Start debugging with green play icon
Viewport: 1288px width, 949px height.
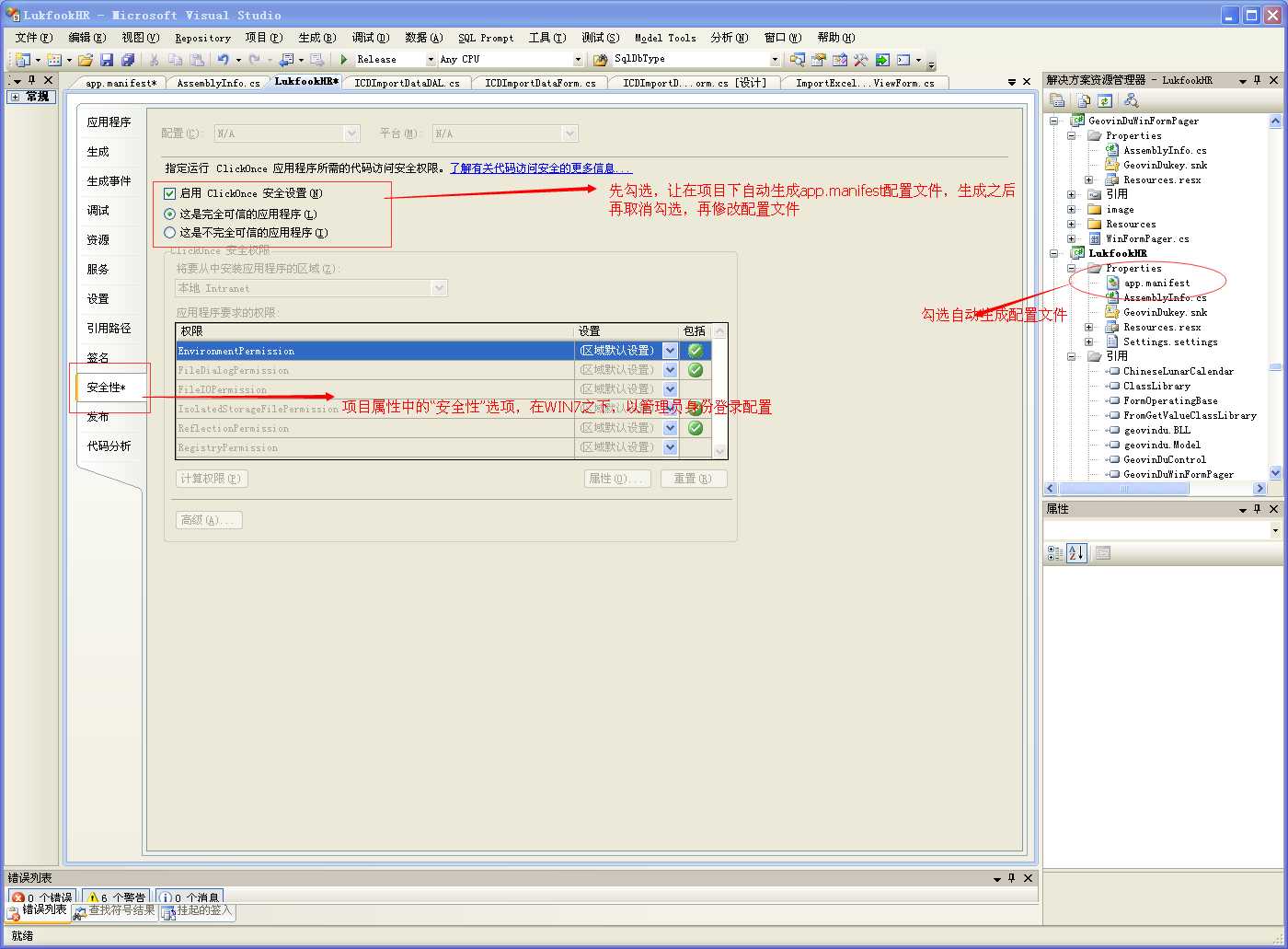344,60
